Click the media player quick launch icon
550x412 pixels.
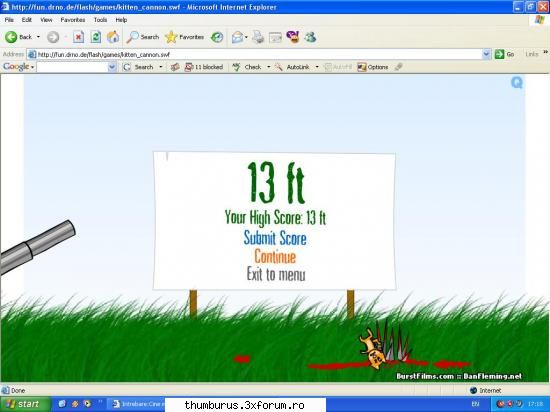tap(87, 404)
